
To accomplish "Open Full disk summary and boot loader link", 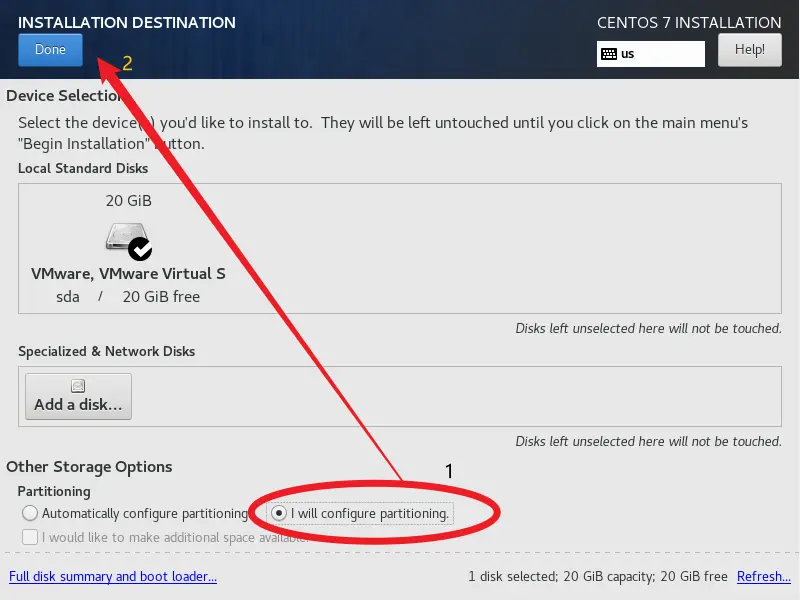I will pyautogui.click(x=113, y=577).
